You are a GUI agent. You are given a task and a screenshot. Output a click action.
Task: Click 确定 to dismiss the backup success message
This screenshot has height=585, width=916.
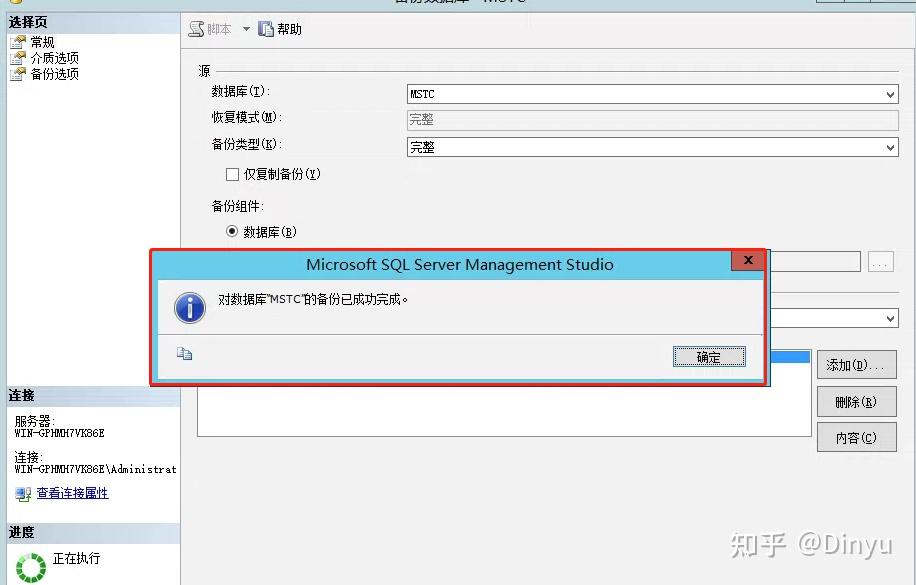pos(709,356)
